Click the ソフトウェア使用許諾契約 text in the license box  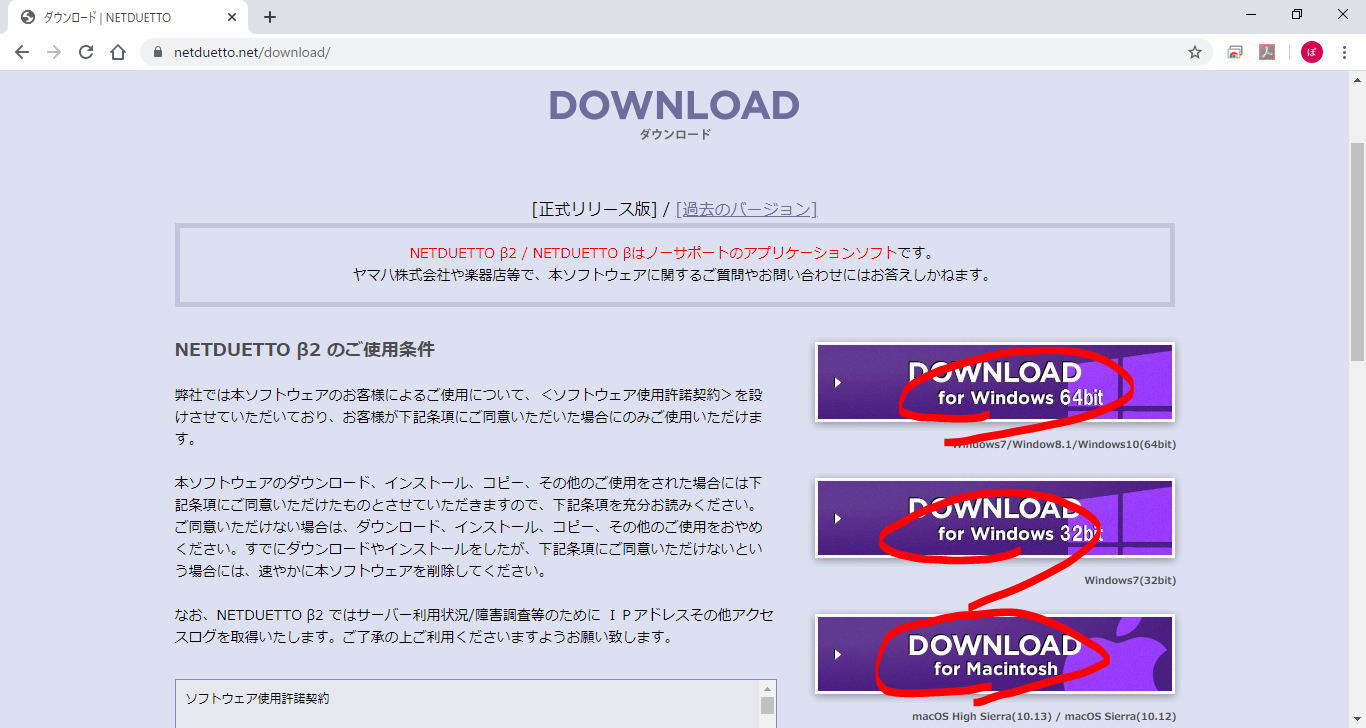(257, 699)
